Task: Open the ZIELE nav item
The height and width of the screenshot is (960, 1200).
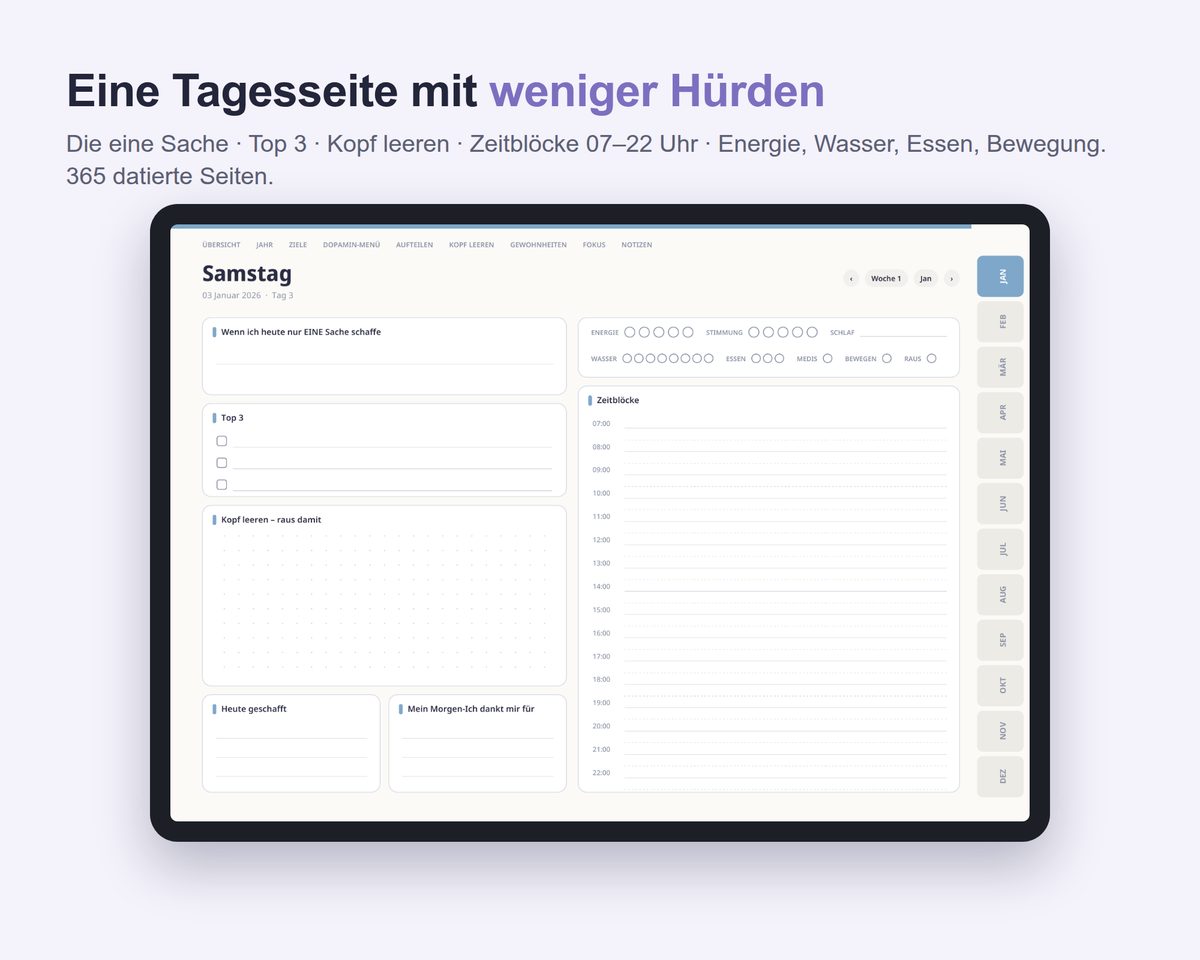Action: click(x=298, y=245)
